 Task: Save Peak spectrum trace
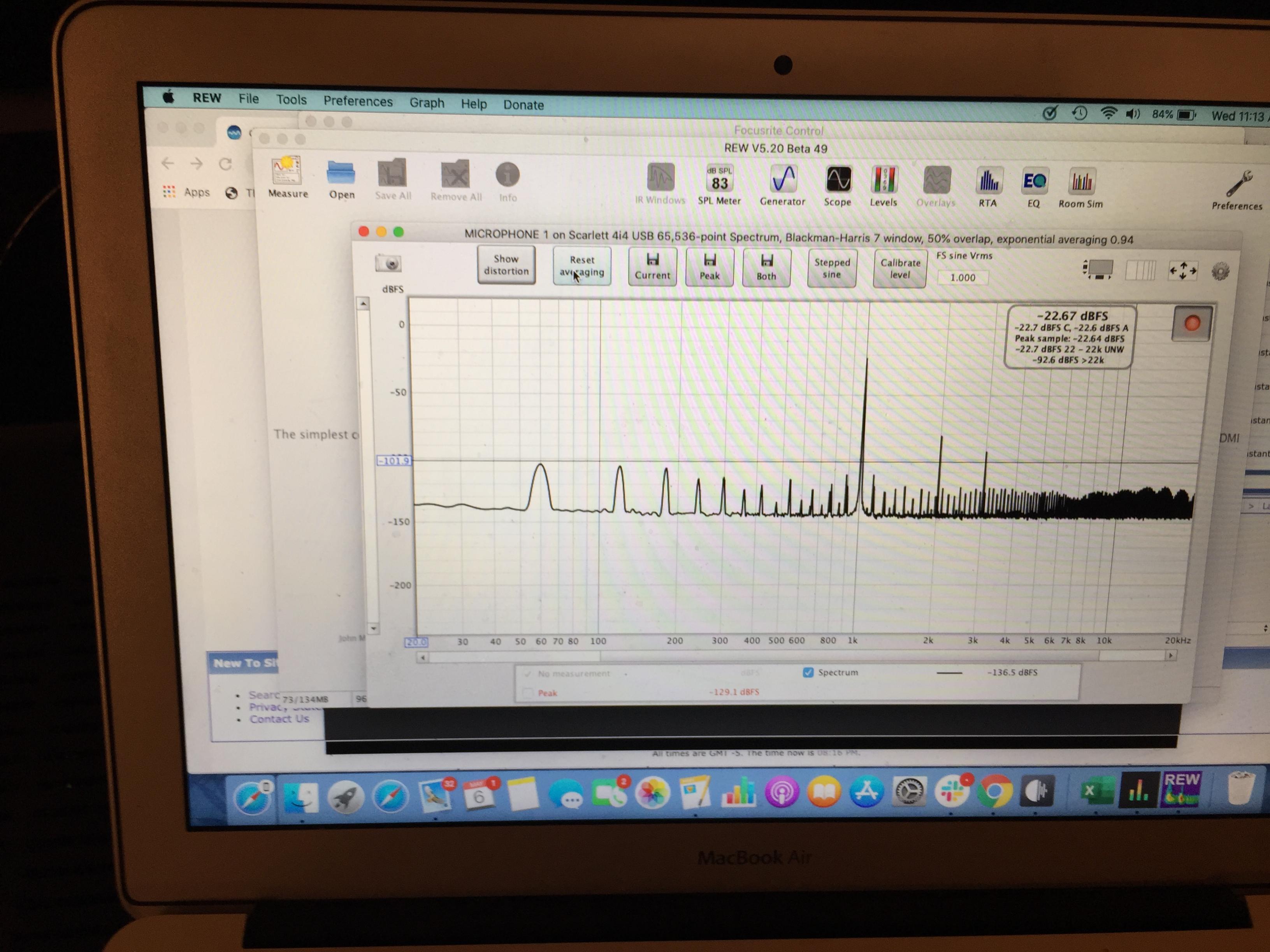click(x=709, y=268)
